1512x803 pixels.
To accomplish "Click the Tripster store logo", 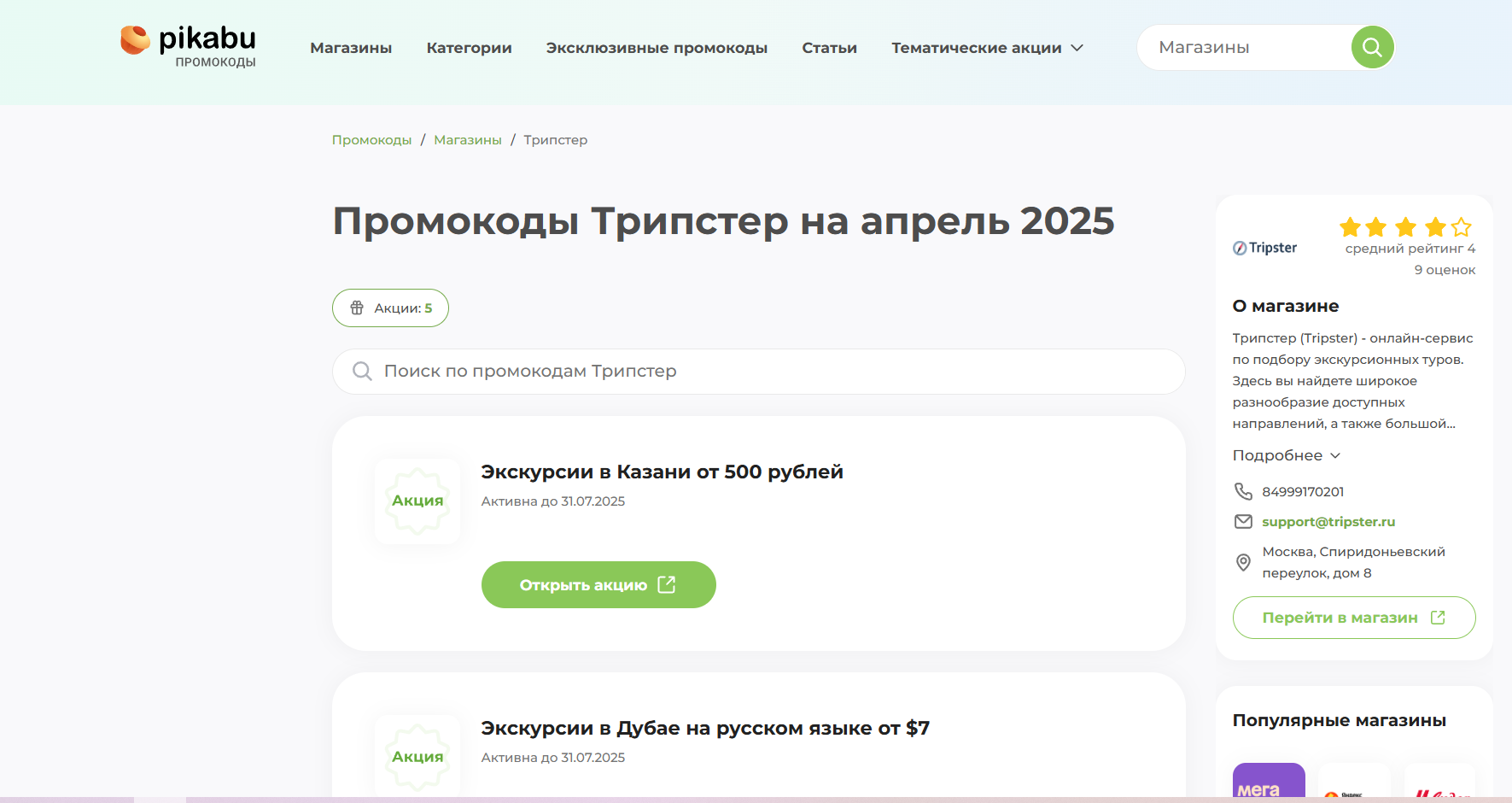I will (1264, 248).
